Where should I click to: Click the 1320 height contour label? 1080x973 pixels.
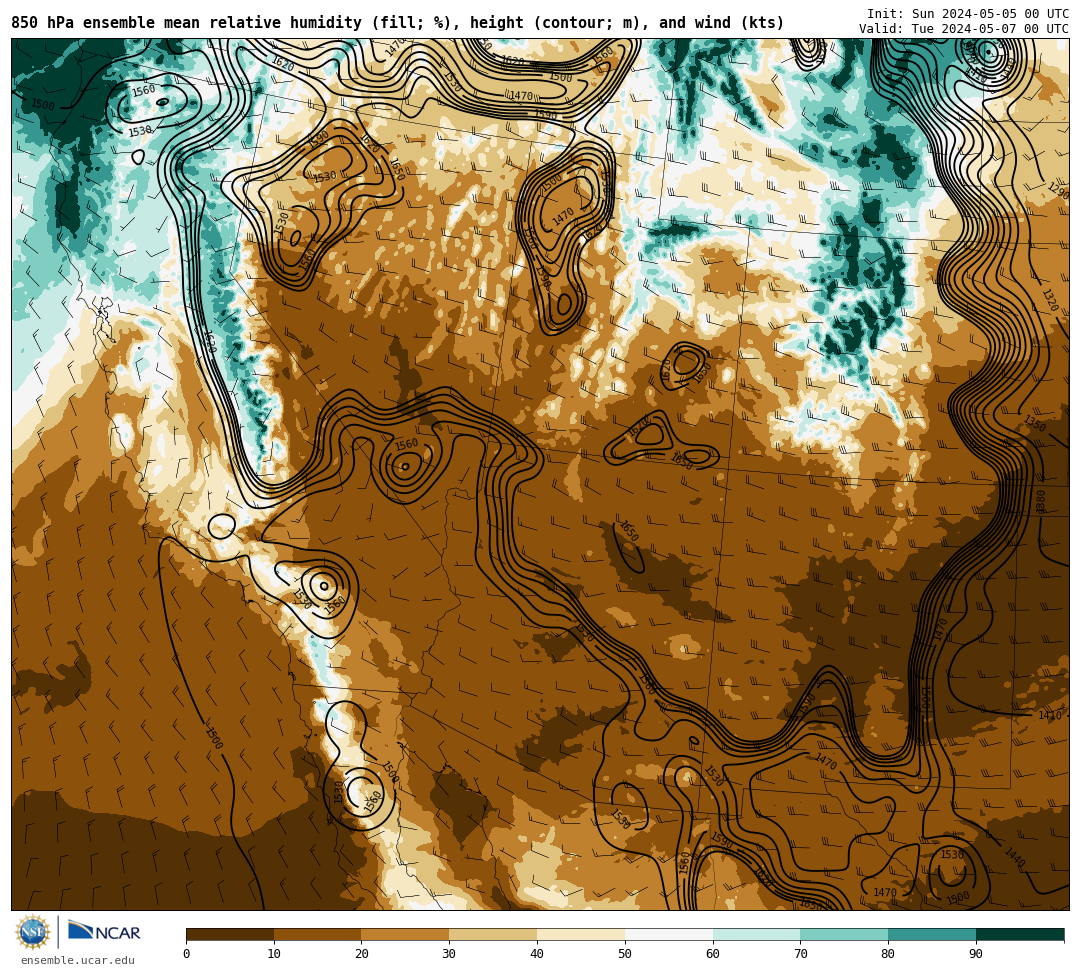(1050, 300)
